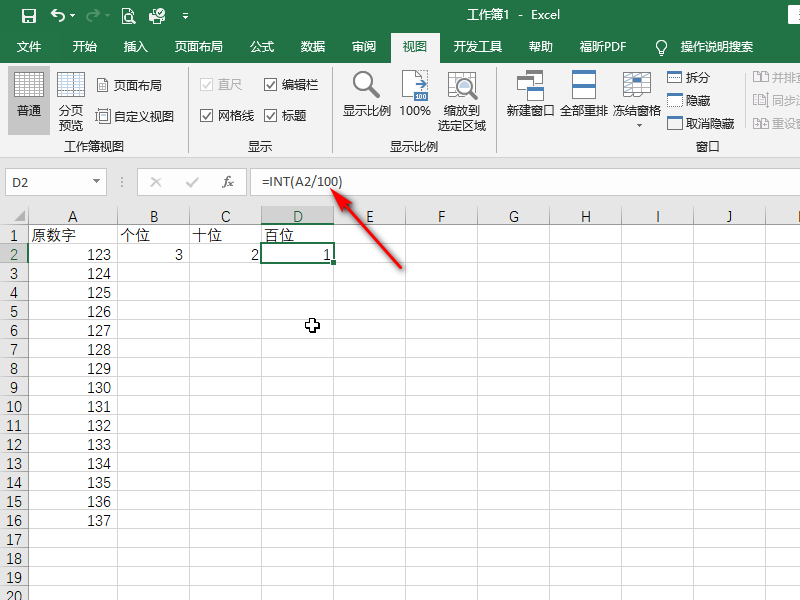Screen dimensions: 800x600
Task: Select column G header
Action: point(514,216)
